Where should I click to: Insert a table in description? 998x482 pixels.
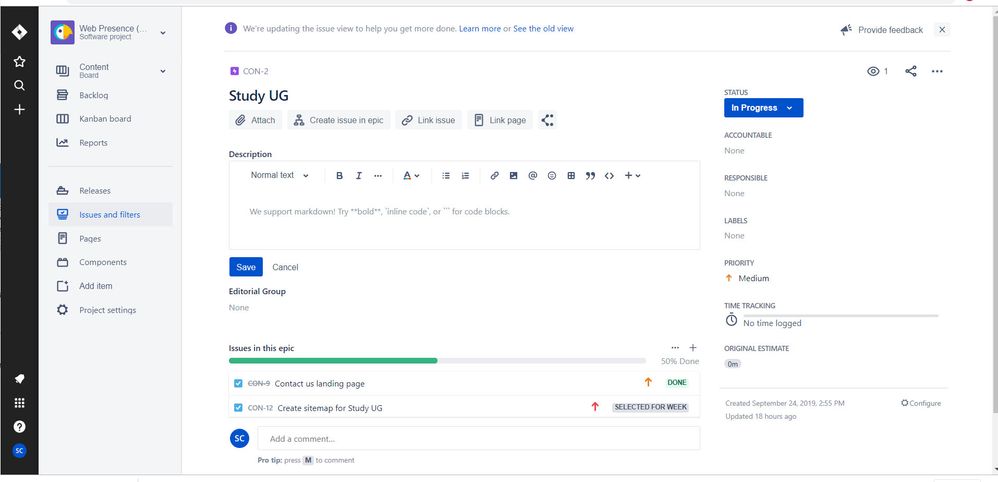pyautogui.click(x=571, y=176)
